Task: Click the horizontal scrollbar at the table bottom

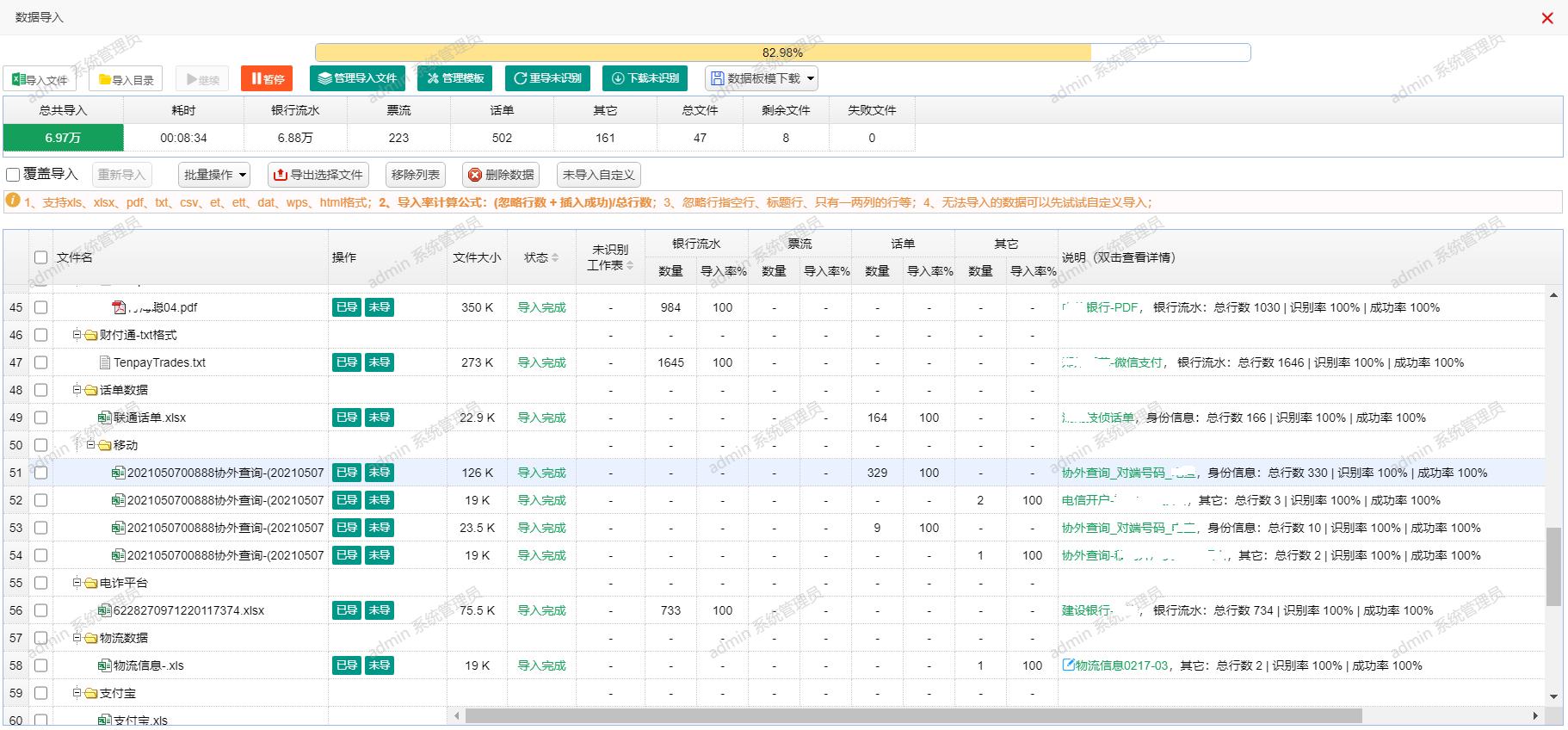Action: 912,715
